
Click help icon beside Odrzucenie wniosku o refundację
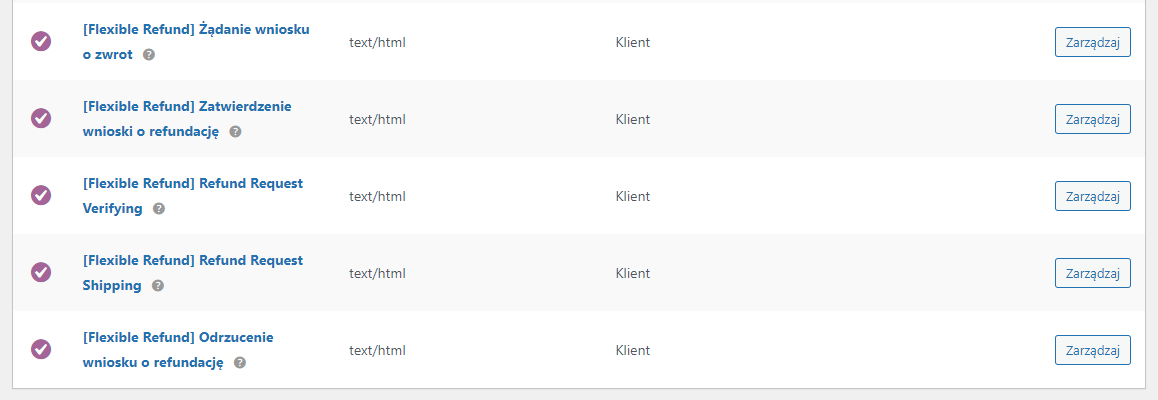[x=239, y=363]
